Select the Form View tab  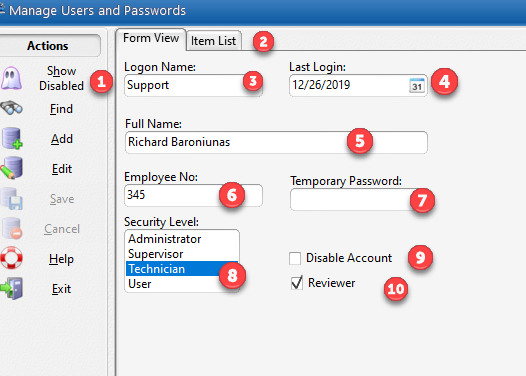151,38
